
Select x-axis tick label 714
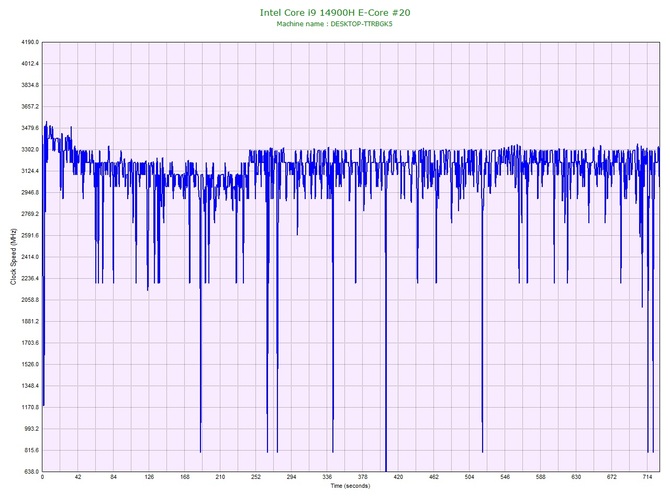(x=647, y=477)
